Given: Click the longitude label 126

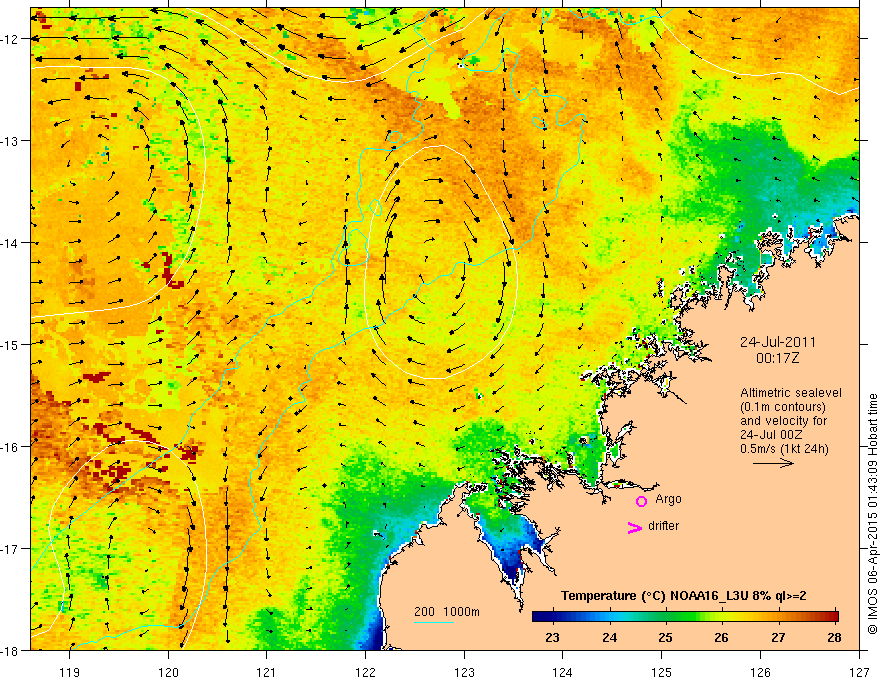Looking at the screenshot, I should click(x=760, y=672).
